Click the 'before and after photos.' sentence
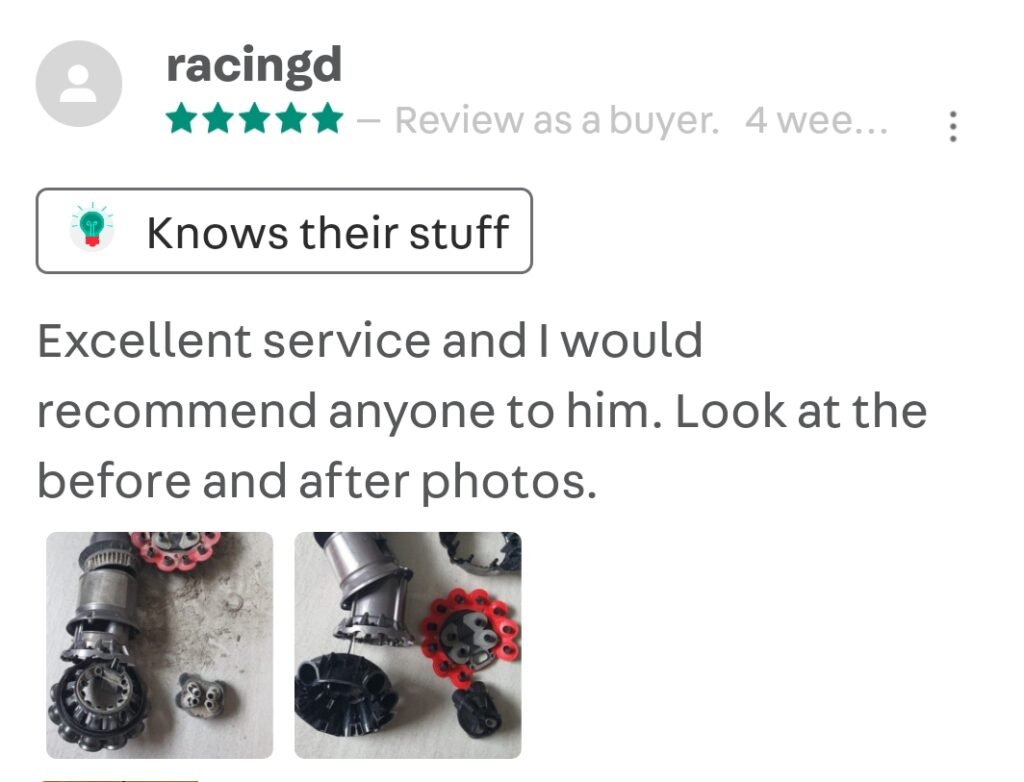 [317, 482]
